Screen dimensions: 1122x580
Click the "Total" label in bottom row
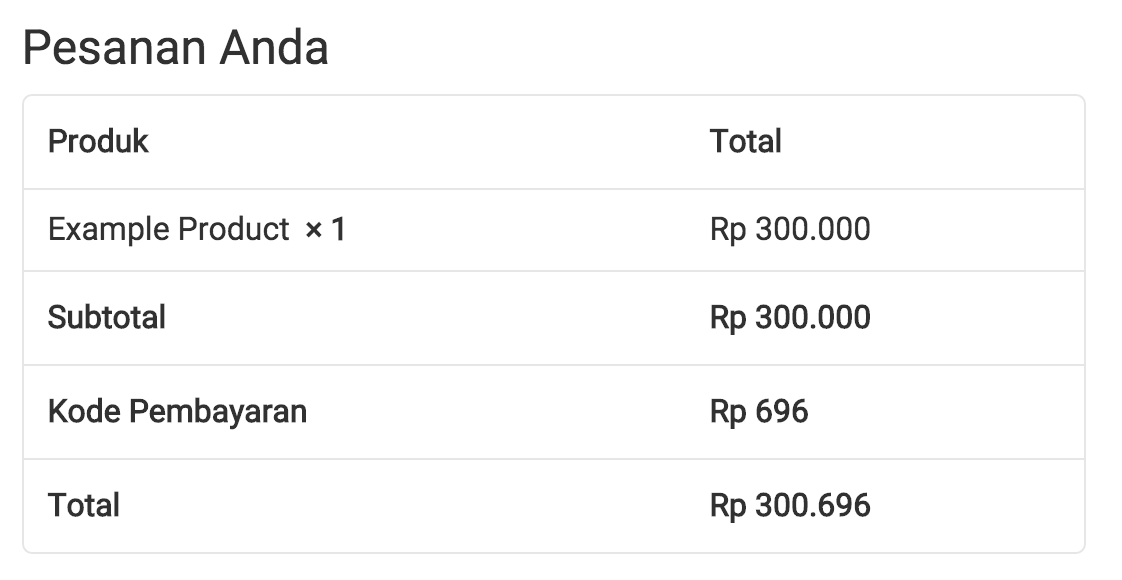coord(83,505)
